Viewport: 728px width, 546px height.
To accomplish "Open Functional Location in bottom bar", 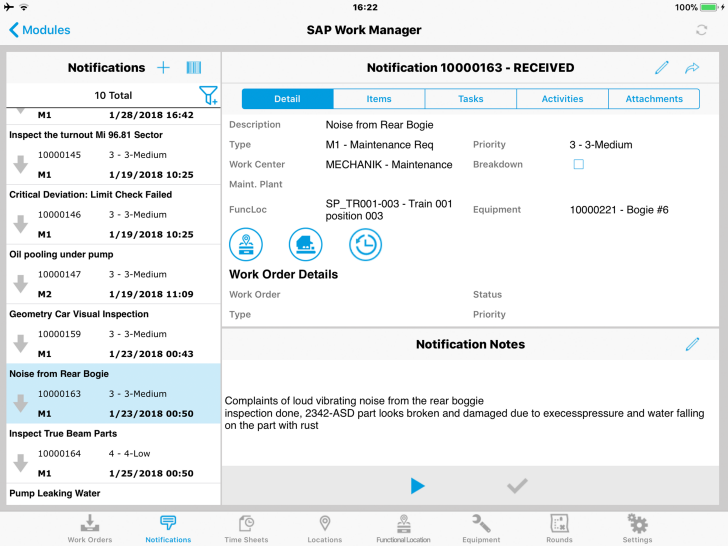I will (x=403, y=528).
